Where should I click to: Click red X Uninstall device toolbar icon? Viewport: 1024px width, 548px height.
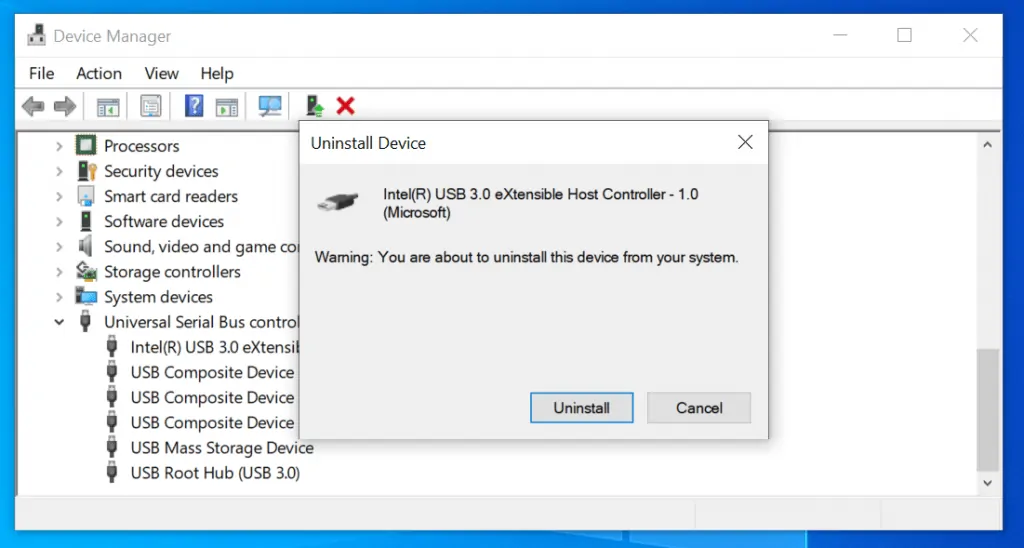click(x=345, y=105)
